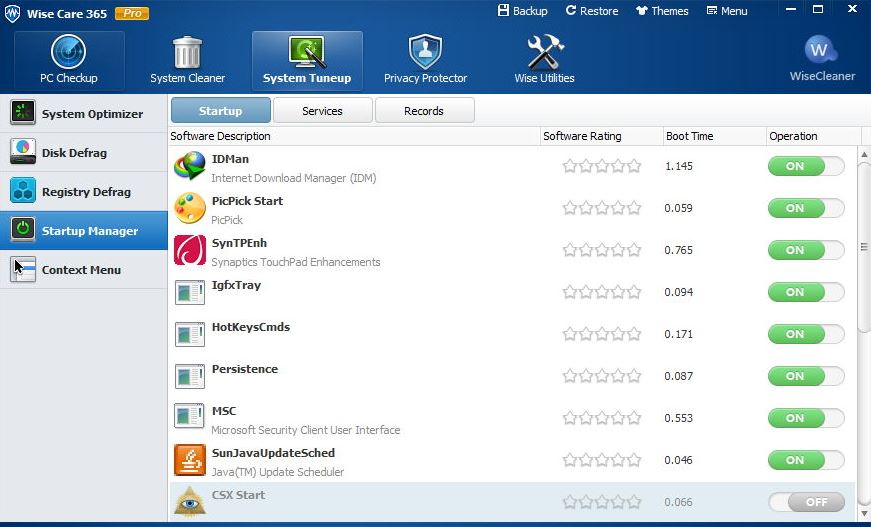Open the Wise Utilities section
The width and height of the screenshot is (871, 527).
coord(544,61)
